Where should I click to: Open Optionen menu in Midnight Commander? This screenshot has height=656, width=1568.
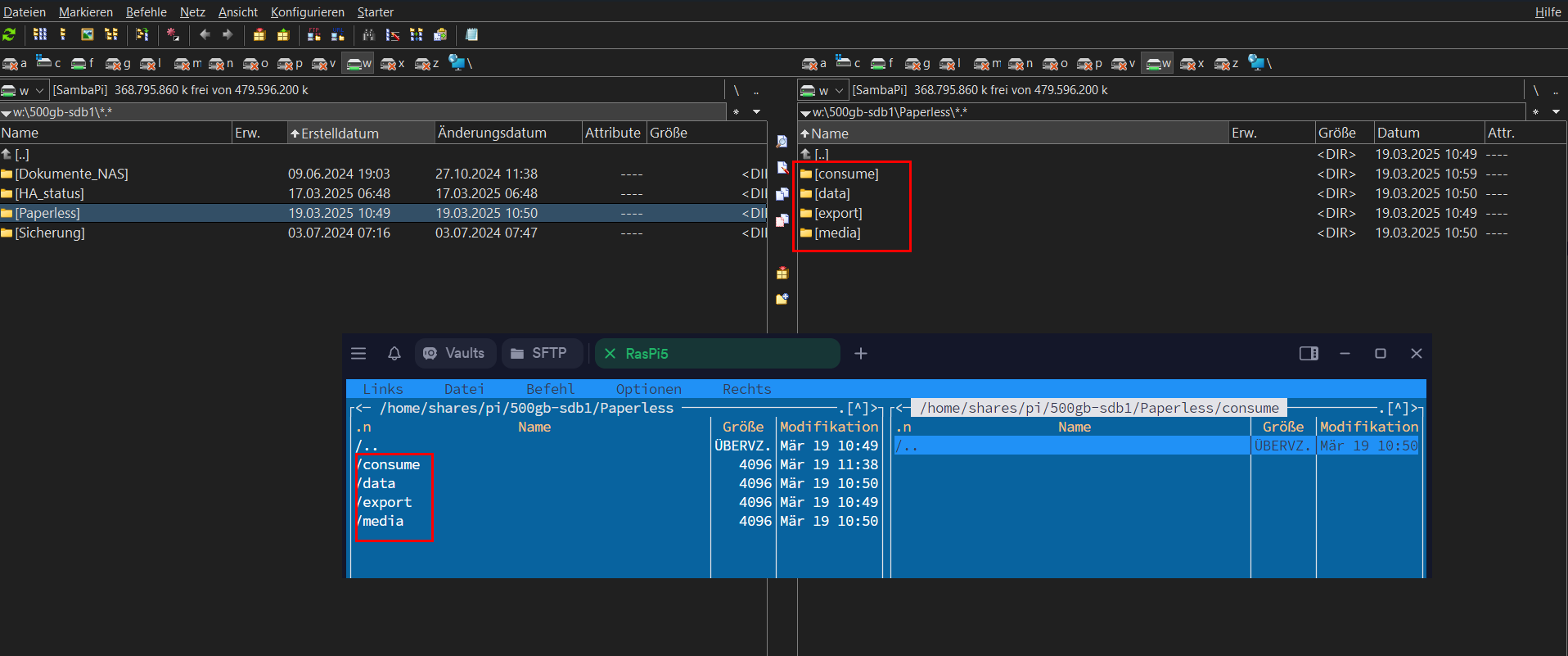(649, 389)
